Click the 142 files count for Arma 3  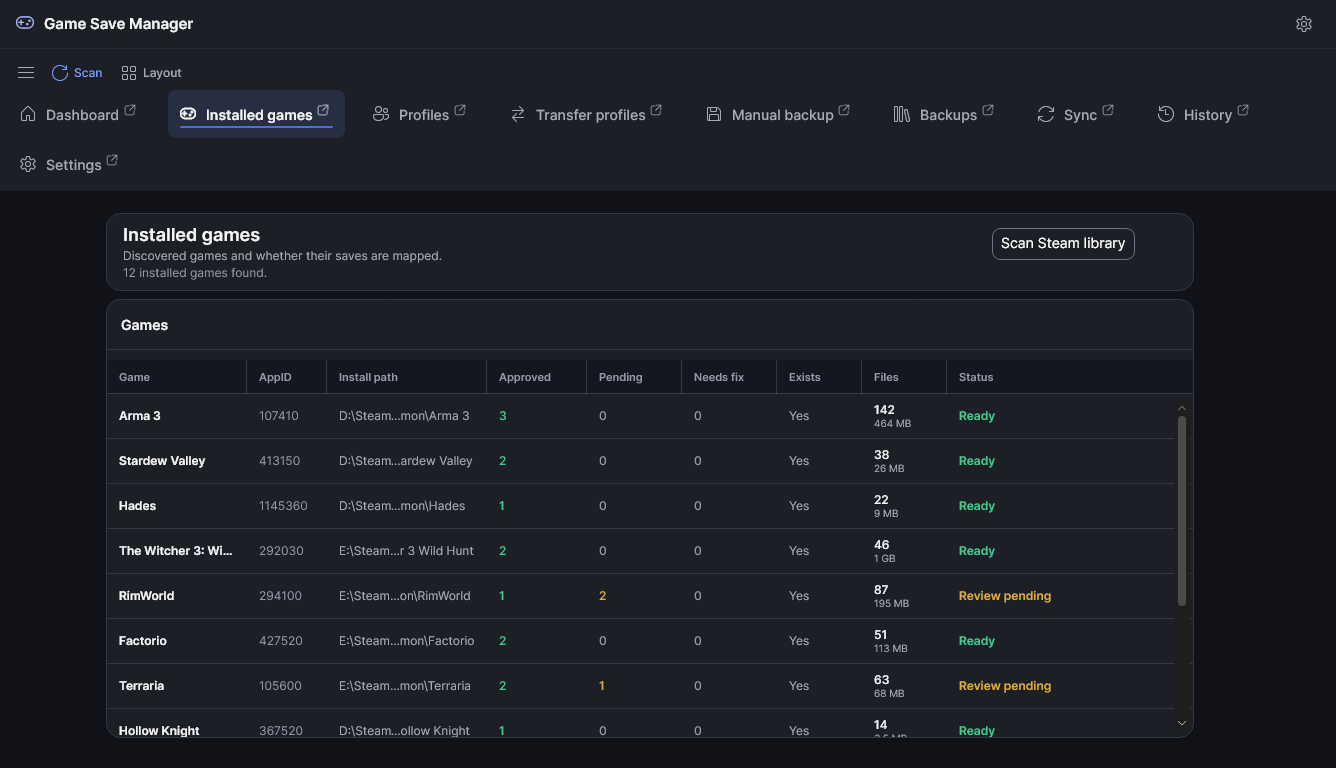884,410
